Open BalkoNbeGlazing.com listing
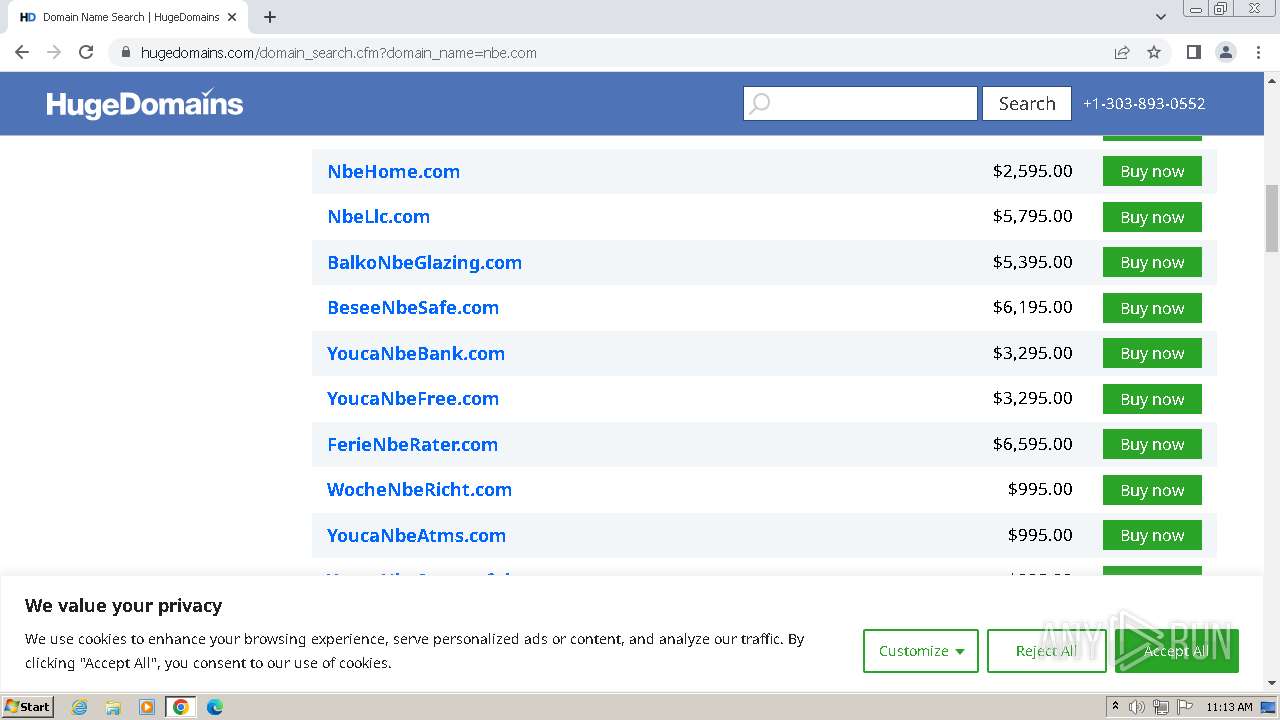 coord(424,262)
